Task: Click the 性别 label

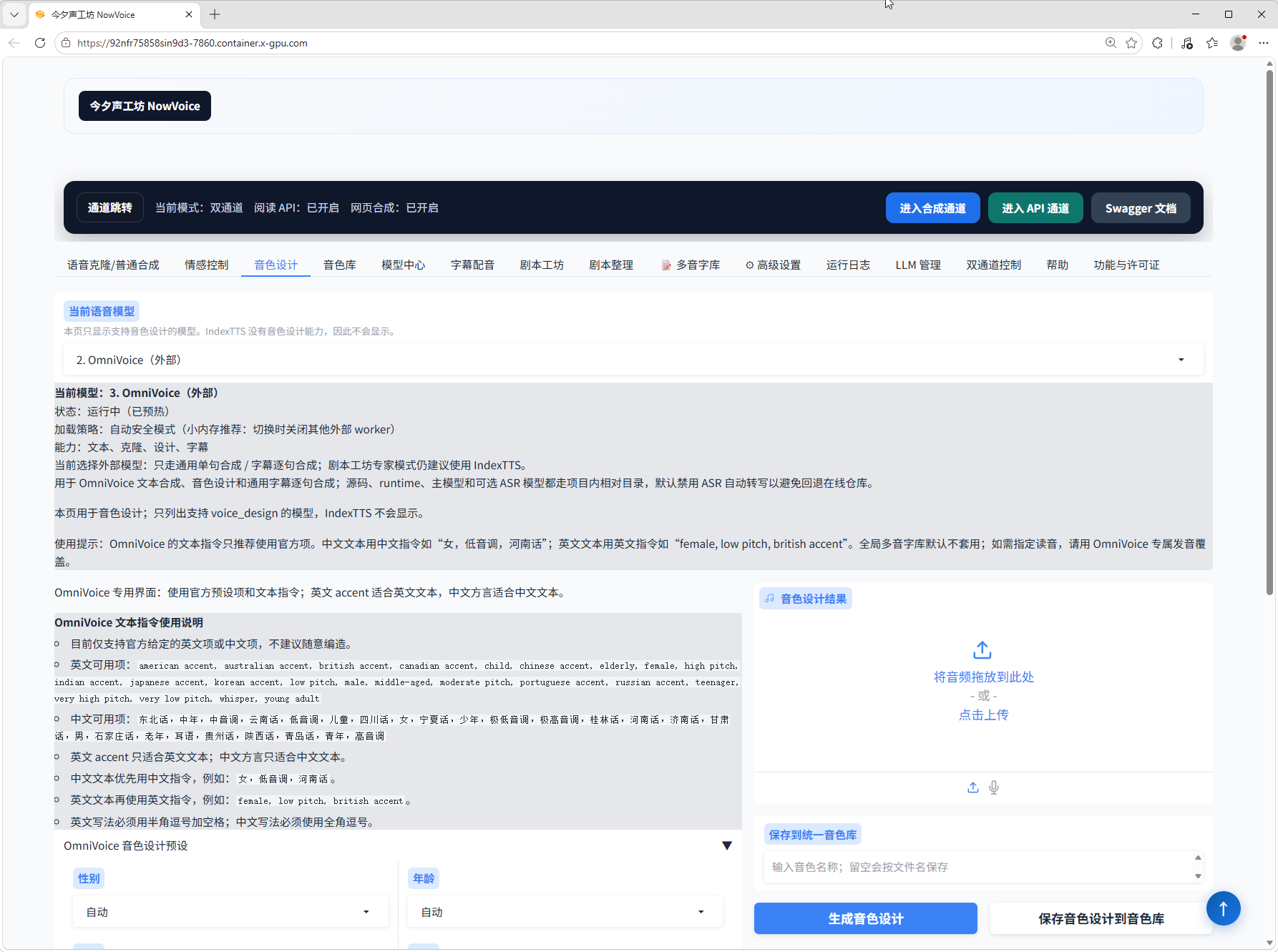Action: pyautogui.click(x=89, y=878)
